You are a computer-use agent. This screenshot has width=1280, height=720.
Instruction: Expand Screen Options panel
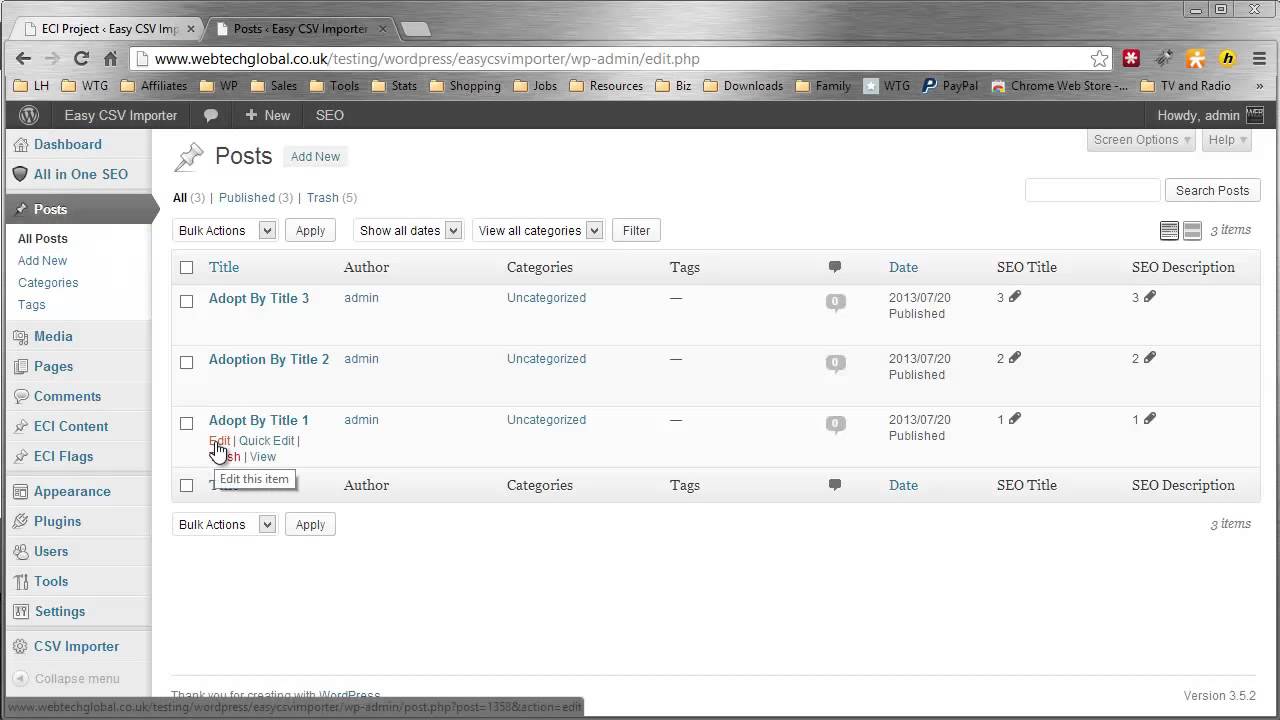pos(1141,140)
